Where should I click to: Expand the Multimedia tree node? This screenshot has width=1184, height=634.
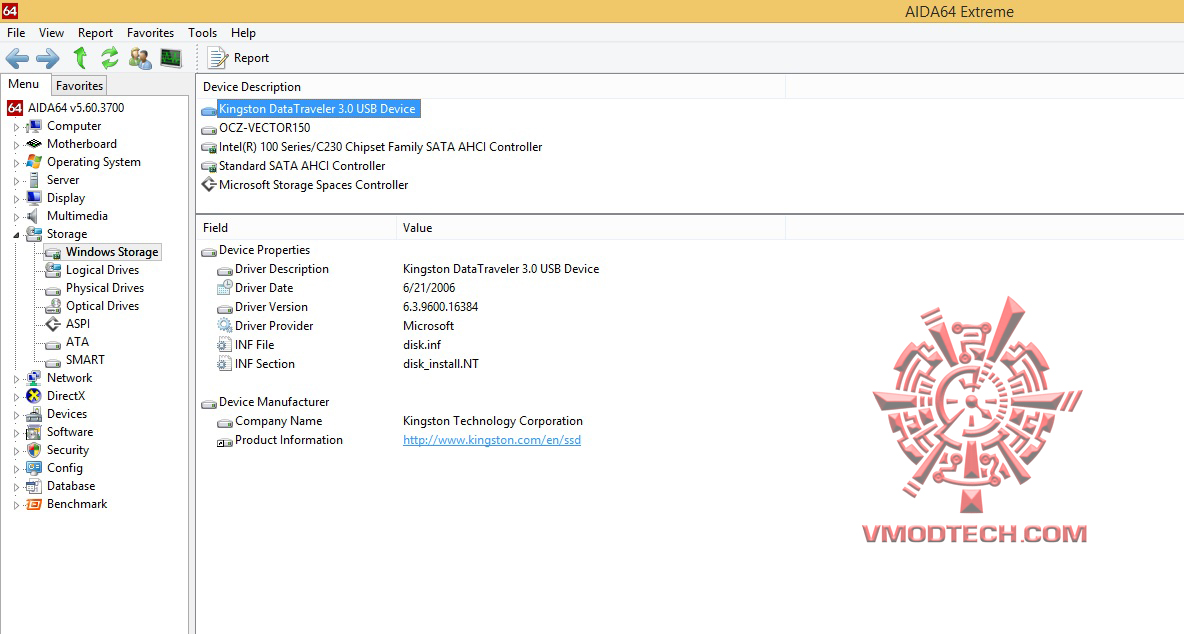pos(16,217)
